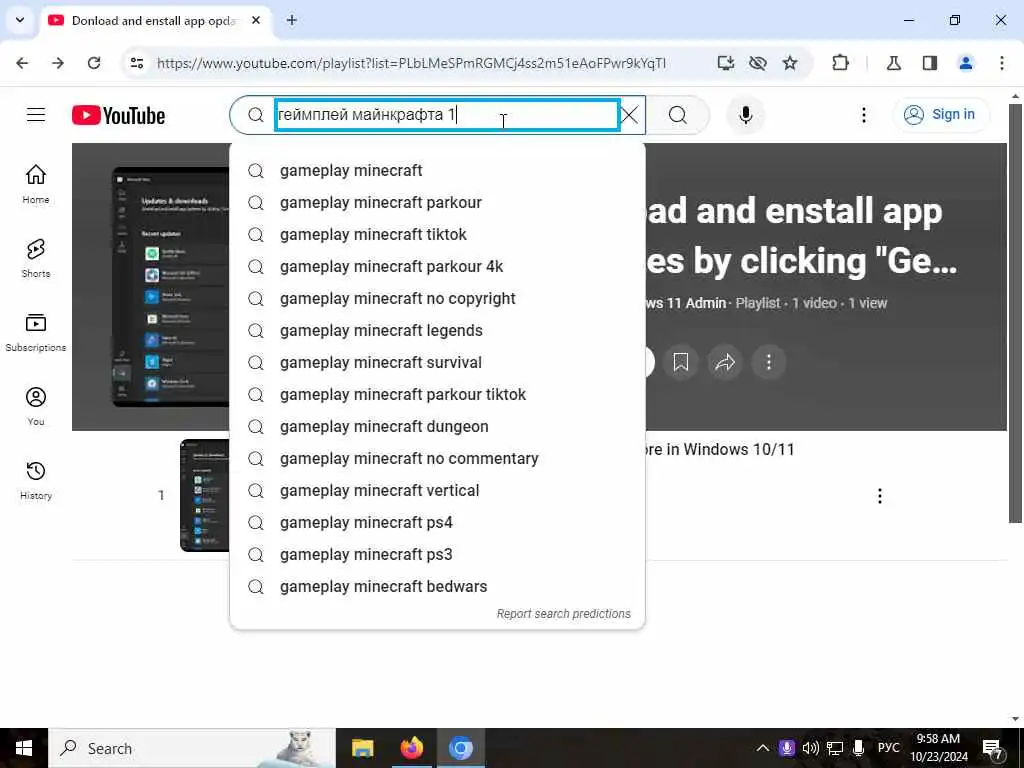Go forward with the browser forward arrow
Image resolution: width=1024 pixels, height=768 pixels.
pos(58,63)
